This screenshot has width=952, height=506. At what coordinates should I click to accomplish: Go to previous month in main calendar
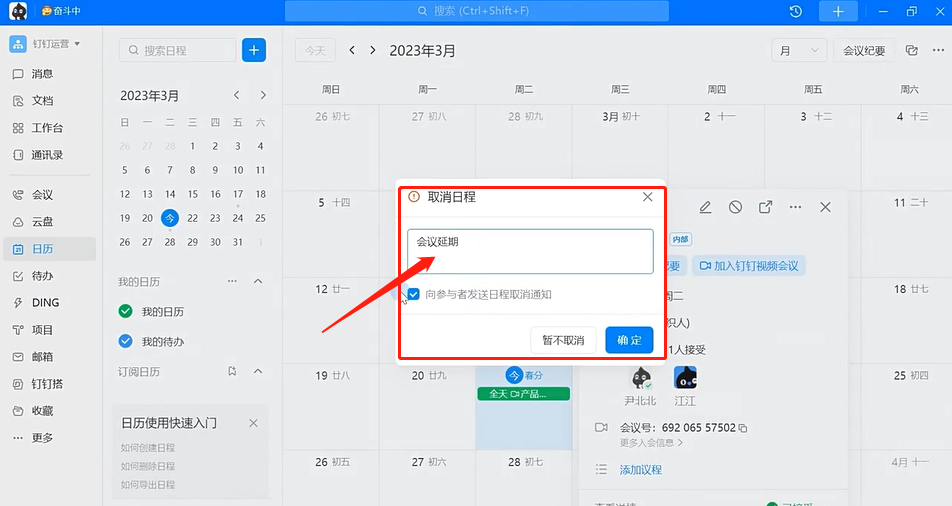[x=352, y=50]
